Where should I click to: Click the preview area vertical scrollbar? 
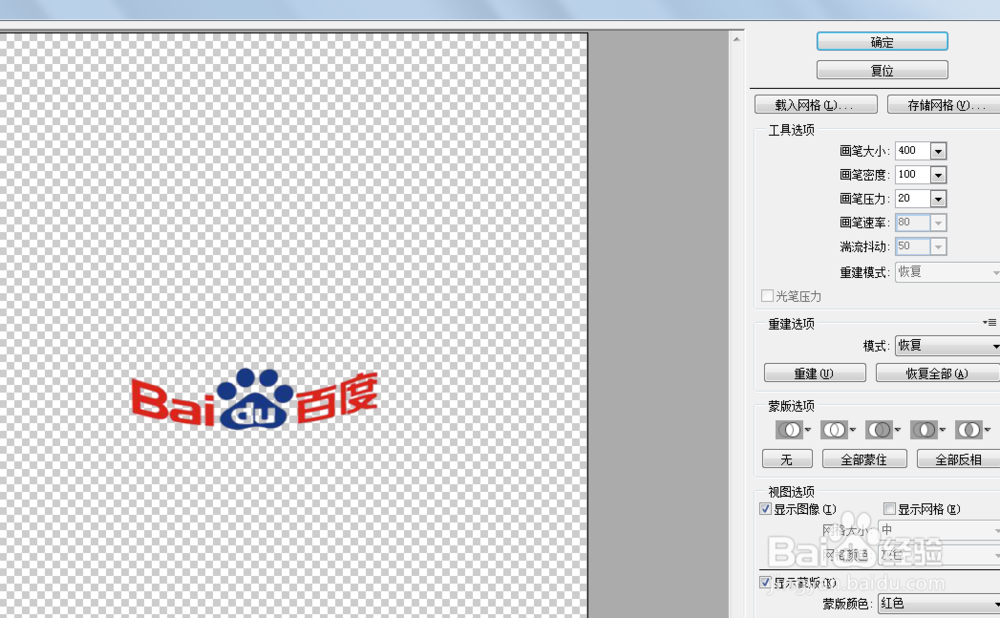tap(737, 300)
